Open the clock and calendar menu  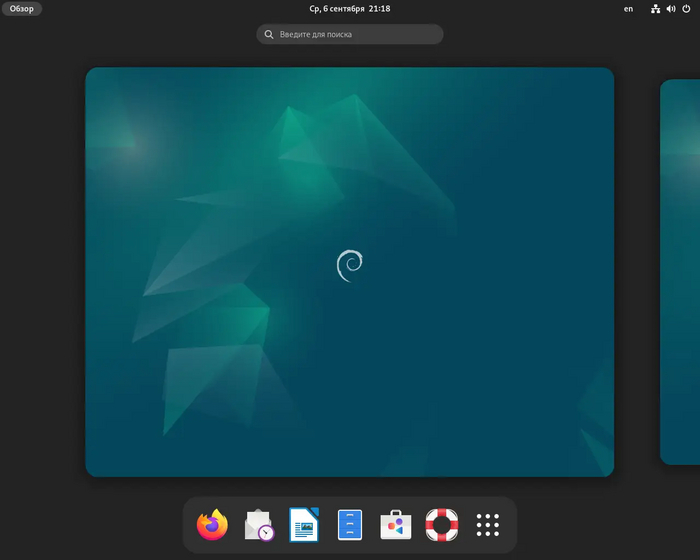coord(350,8)
